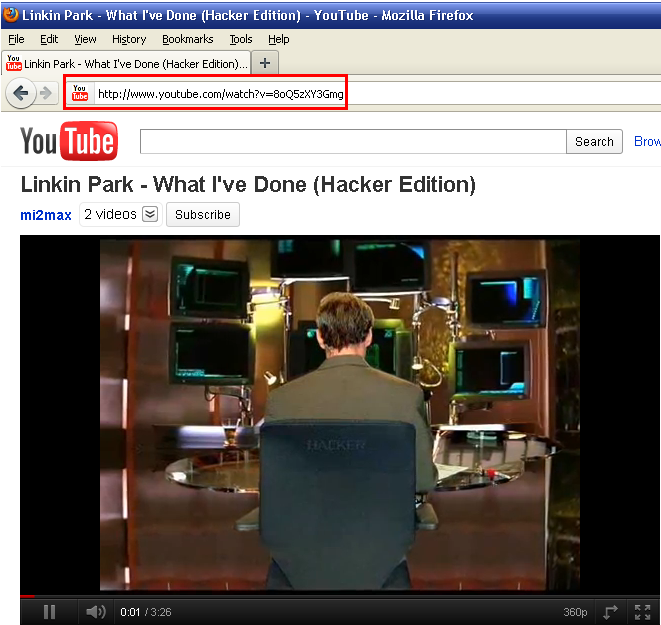Click the URL in the address bar
This screenshot has width=661, height=625.
click(220, 94)
